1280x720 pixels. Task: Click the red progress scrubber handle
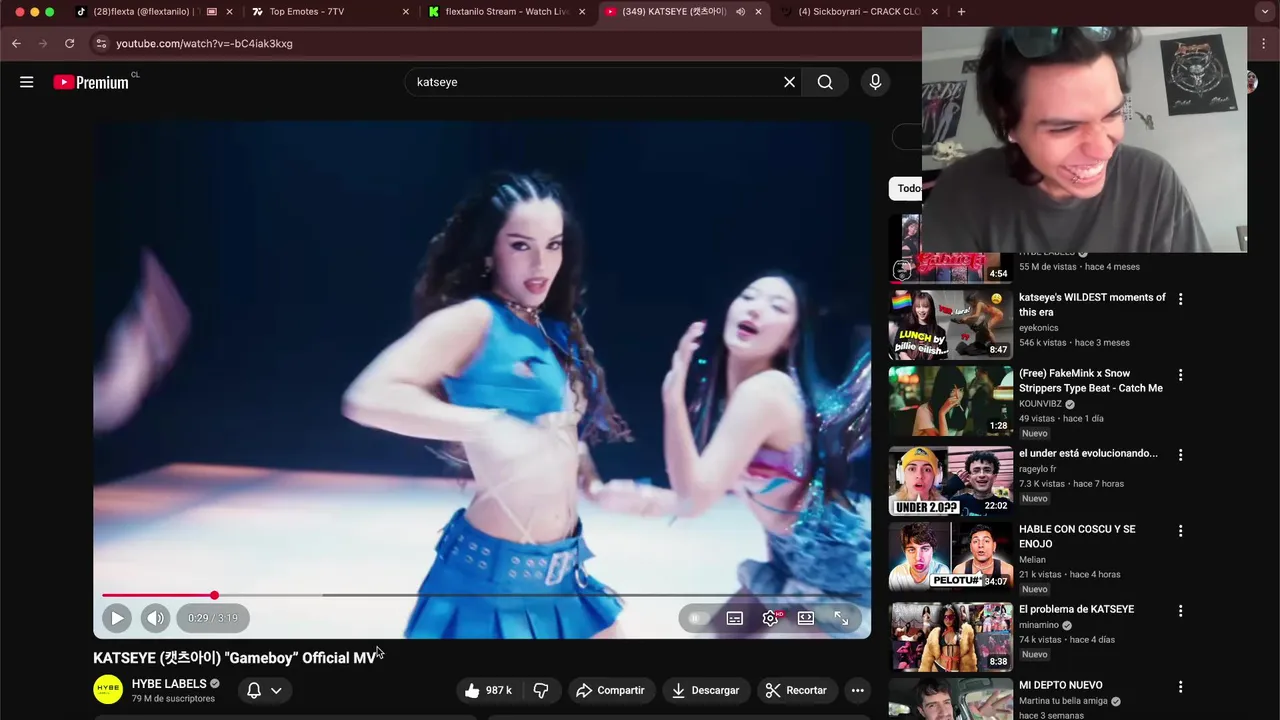214,595
